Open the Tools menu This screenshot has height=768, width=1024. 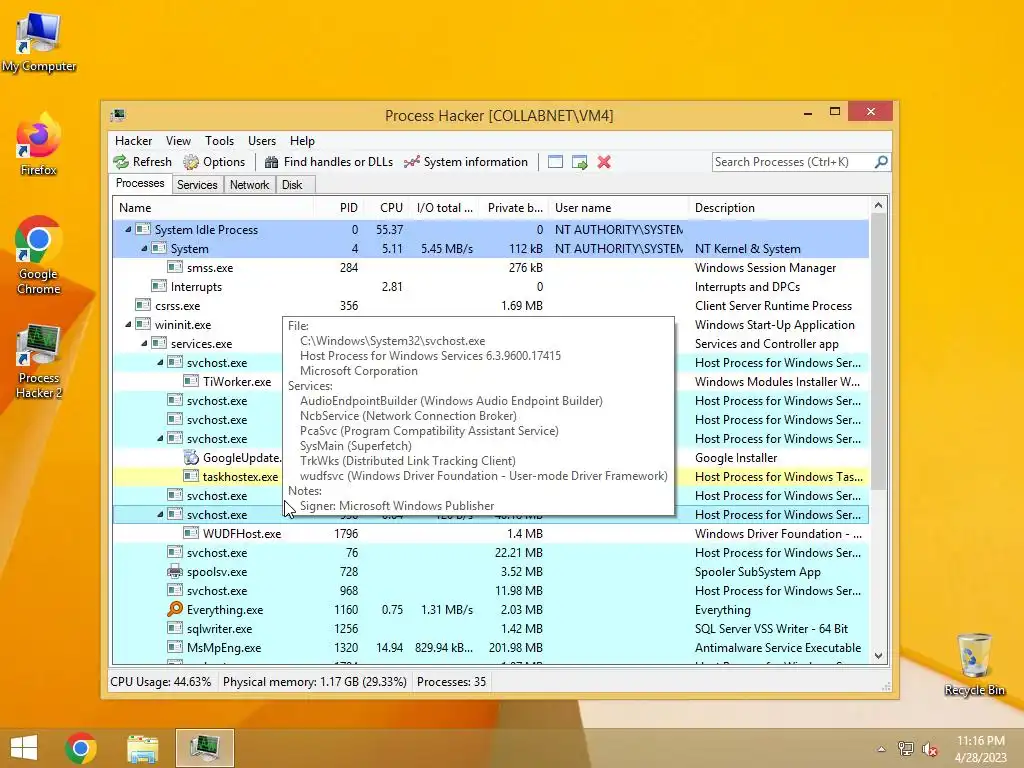219,140
